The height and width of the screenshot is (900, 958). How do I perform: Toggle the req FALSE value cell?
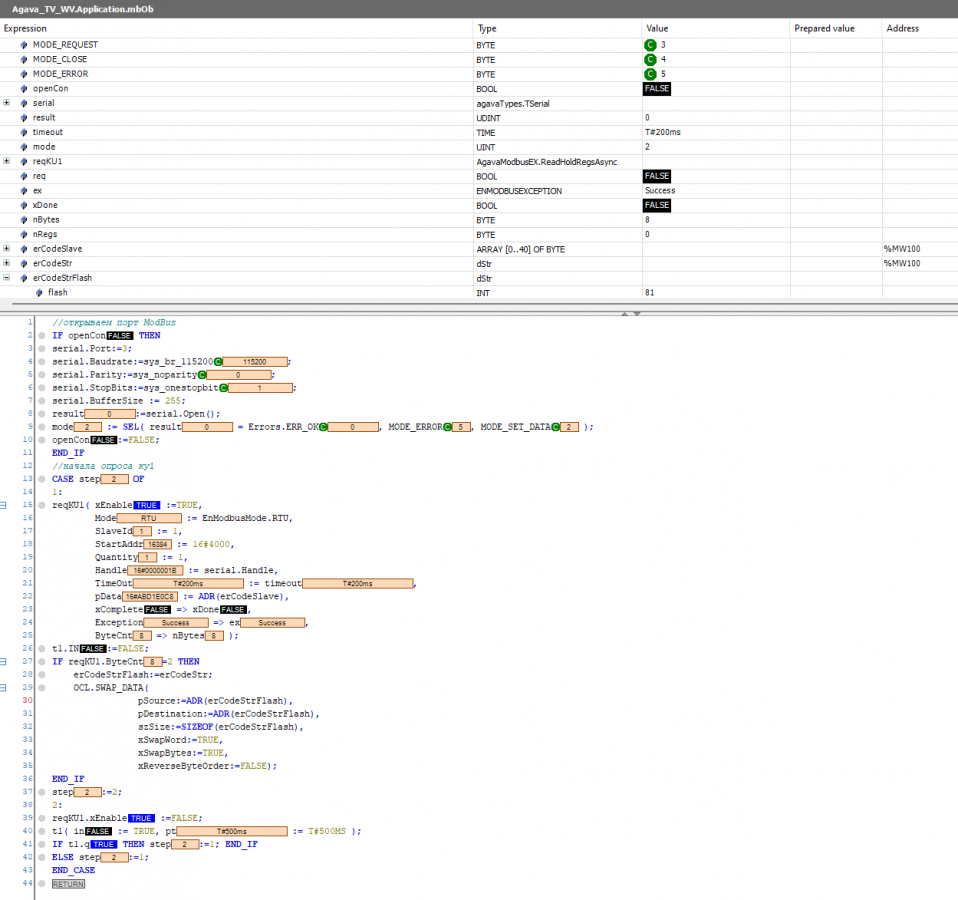pyautogui.click(x=656, y=176)
